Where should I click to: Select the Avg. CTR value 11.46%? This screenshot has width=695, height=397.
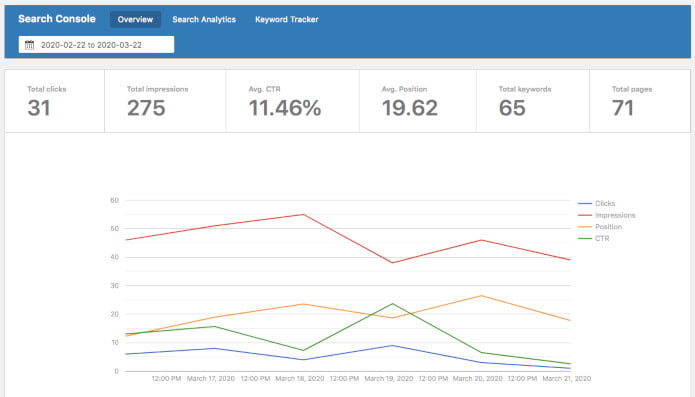click(x=285, y=108)
